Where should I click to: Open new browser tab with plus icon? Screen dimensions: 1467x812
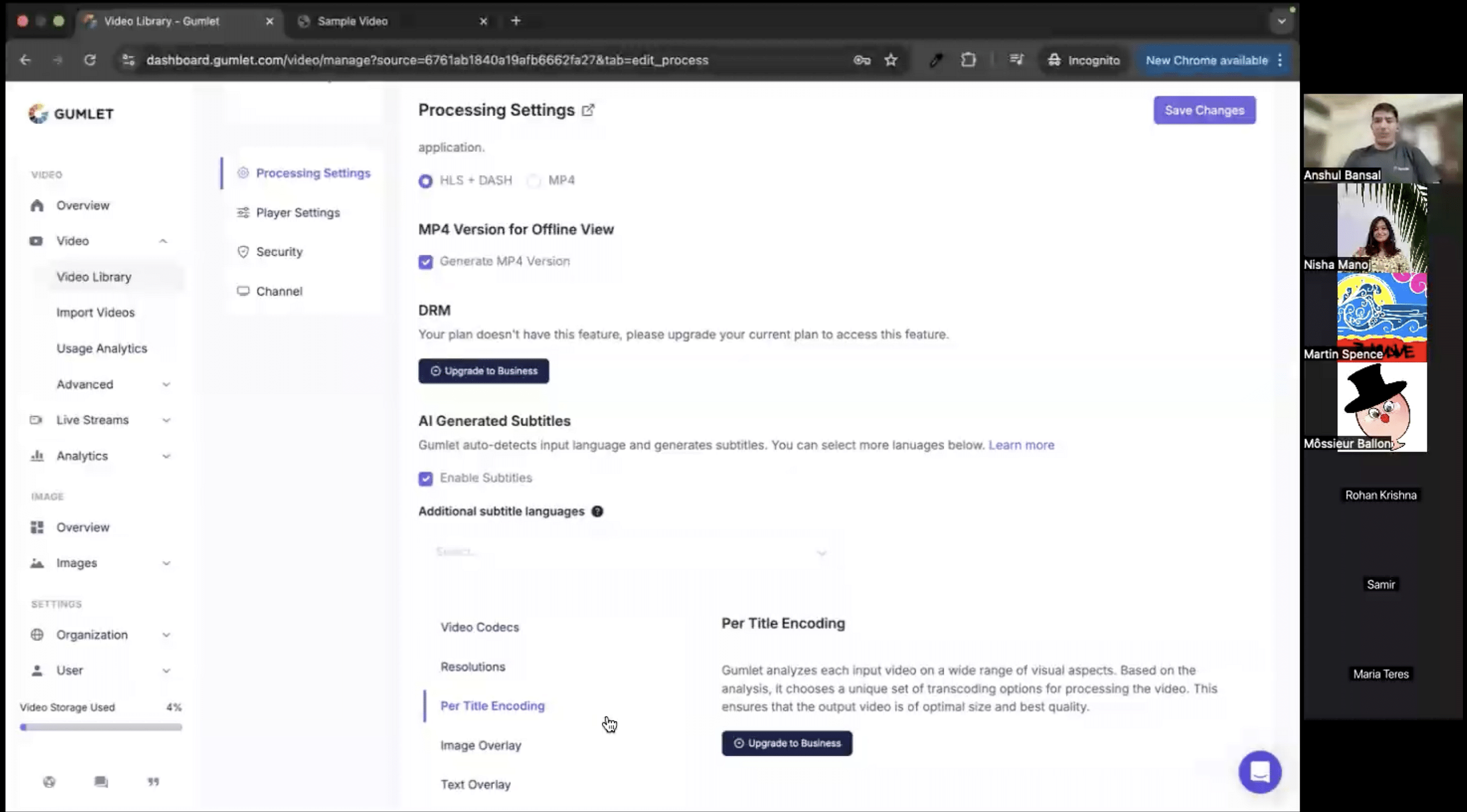point(516,21)
